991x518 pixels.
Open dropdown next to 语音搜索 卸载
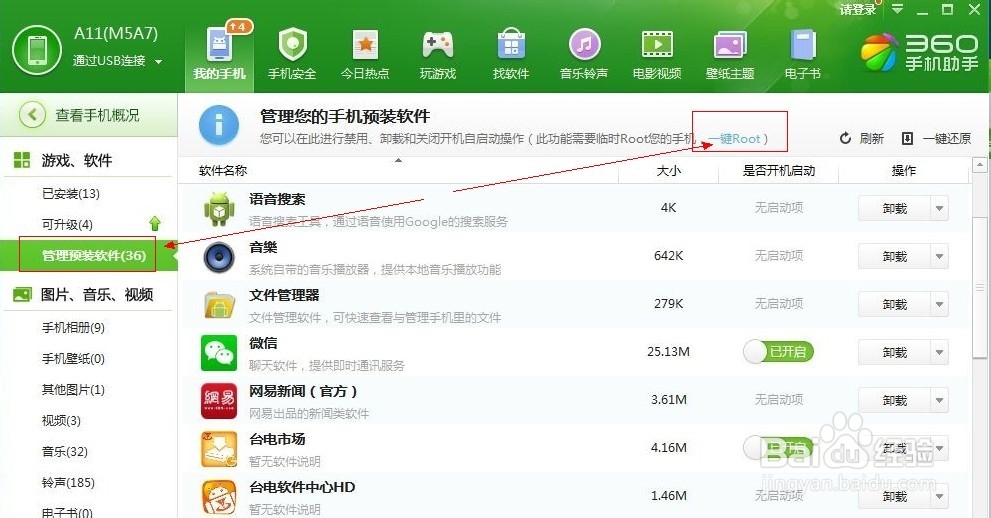tap(939, 208)
